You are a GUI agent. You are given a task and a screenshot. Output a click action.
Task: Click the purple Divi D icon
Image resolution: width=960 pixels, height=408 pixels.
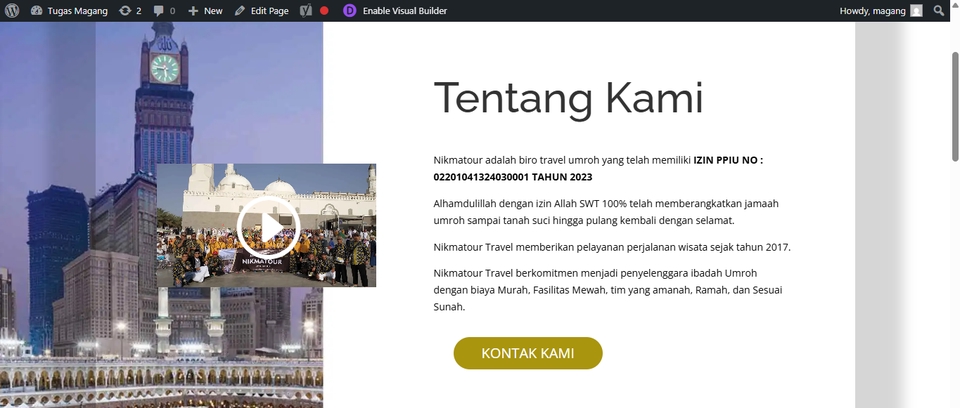350,10
